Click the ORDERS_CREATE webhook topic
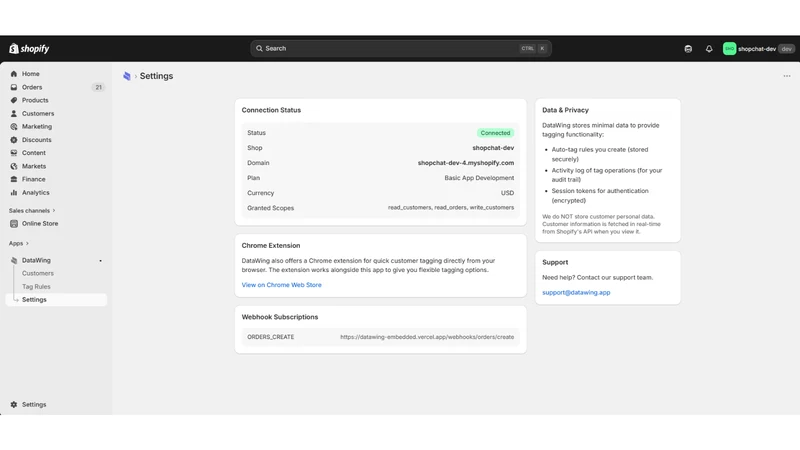 [x=270, y=337]
